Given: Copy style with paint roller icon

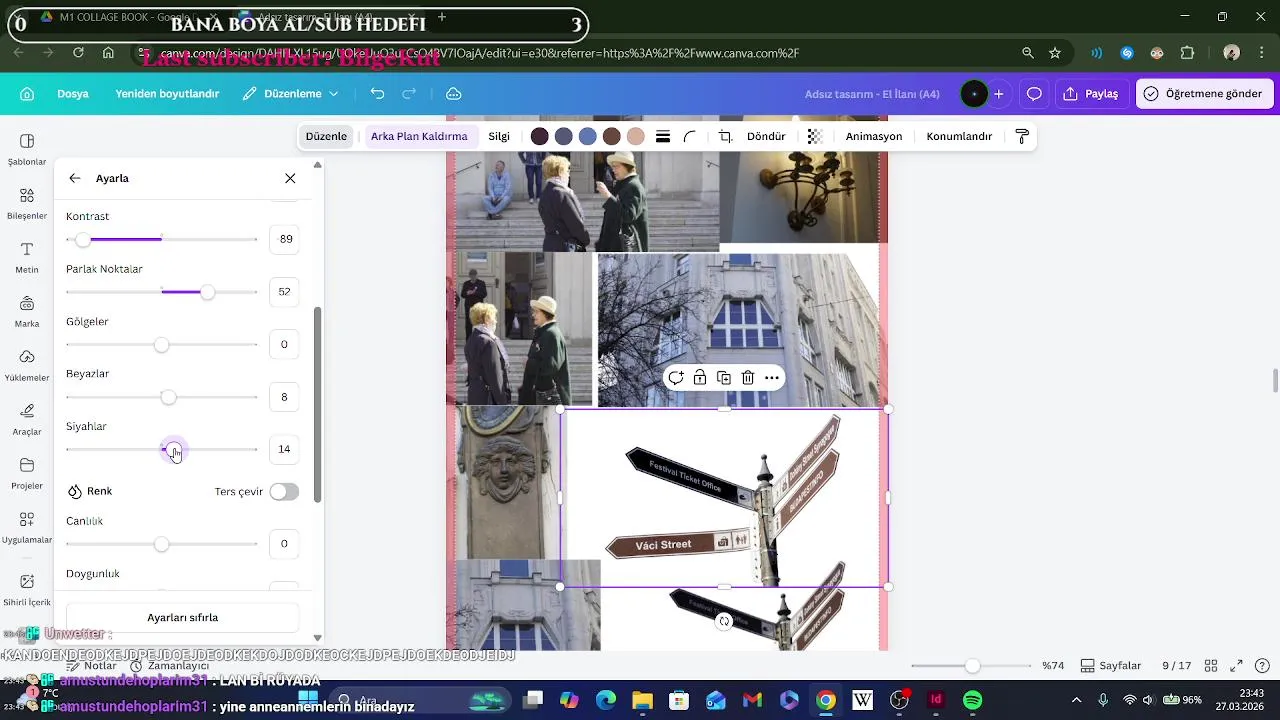Looking at the screenshot, I should coord(1022,137).
